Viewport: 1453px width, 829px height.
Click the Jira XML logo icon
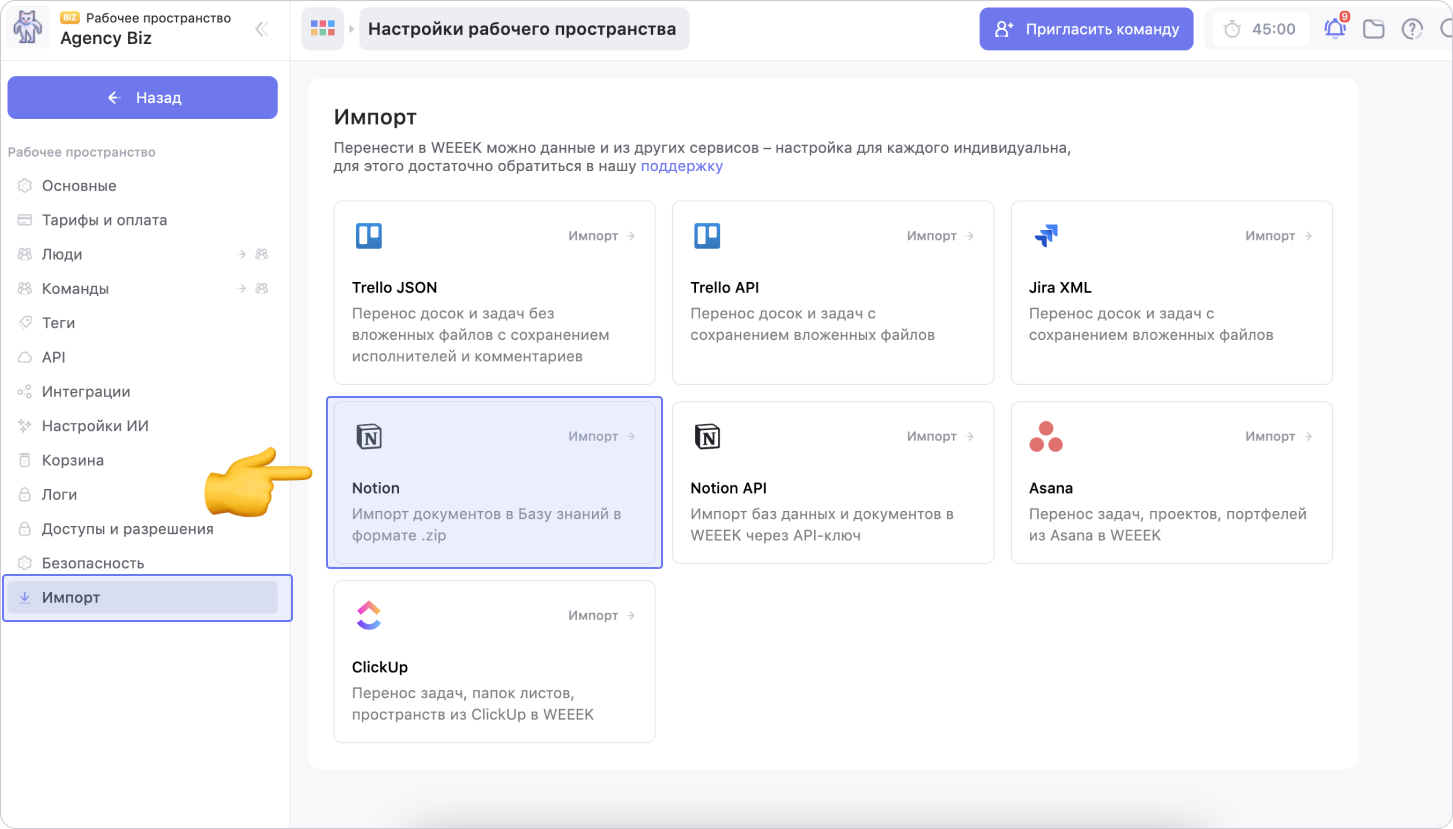tap(1046, 236)
